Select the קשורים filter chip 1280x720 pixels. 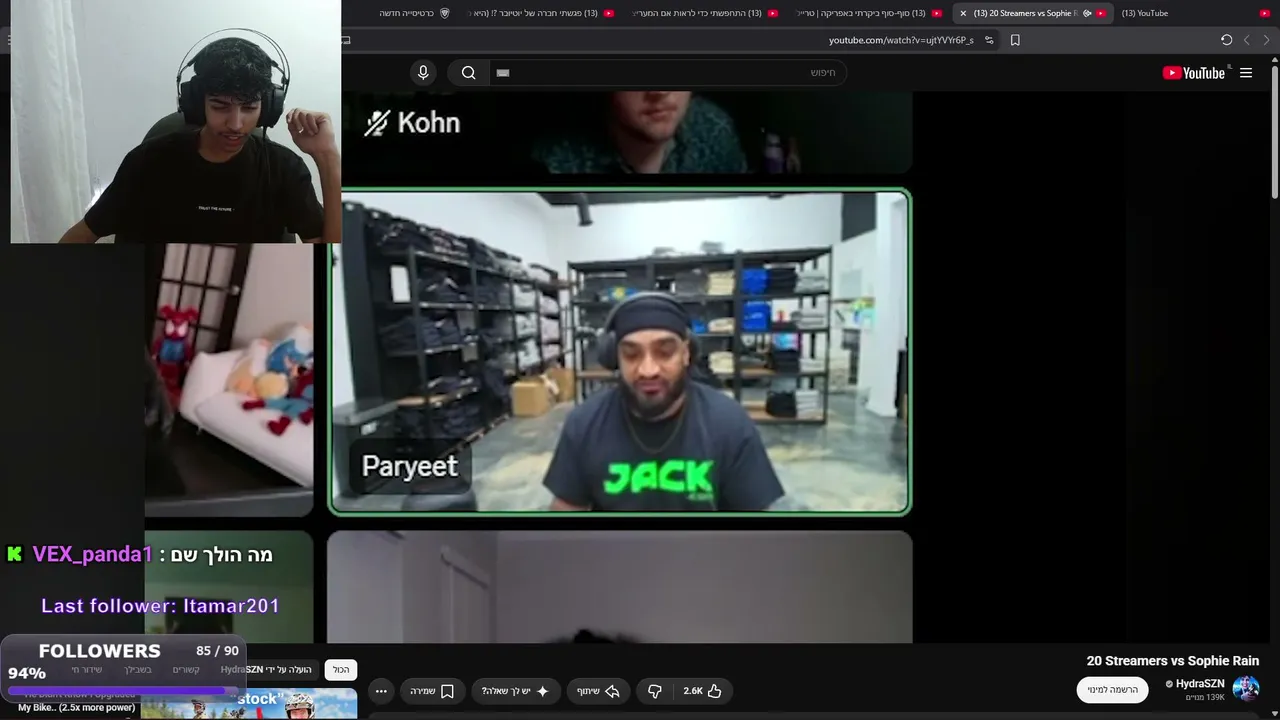186,670
